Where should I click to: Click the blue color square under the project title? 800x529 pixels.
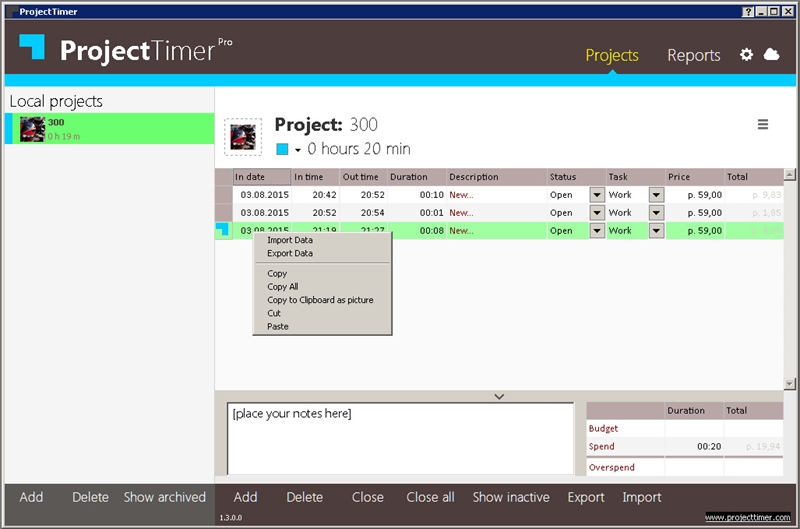[282, 149]
